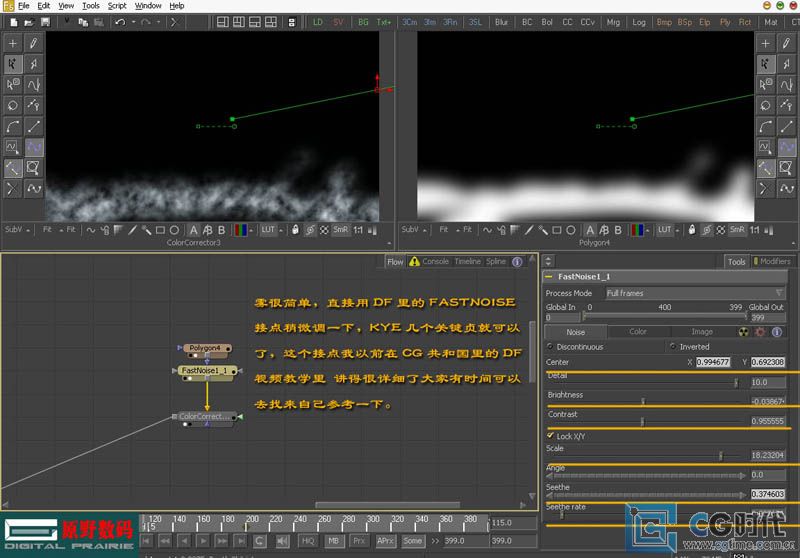800x558 pixels.
Task: Play forward in the transport controls
Action: click(x=203, y=541)
